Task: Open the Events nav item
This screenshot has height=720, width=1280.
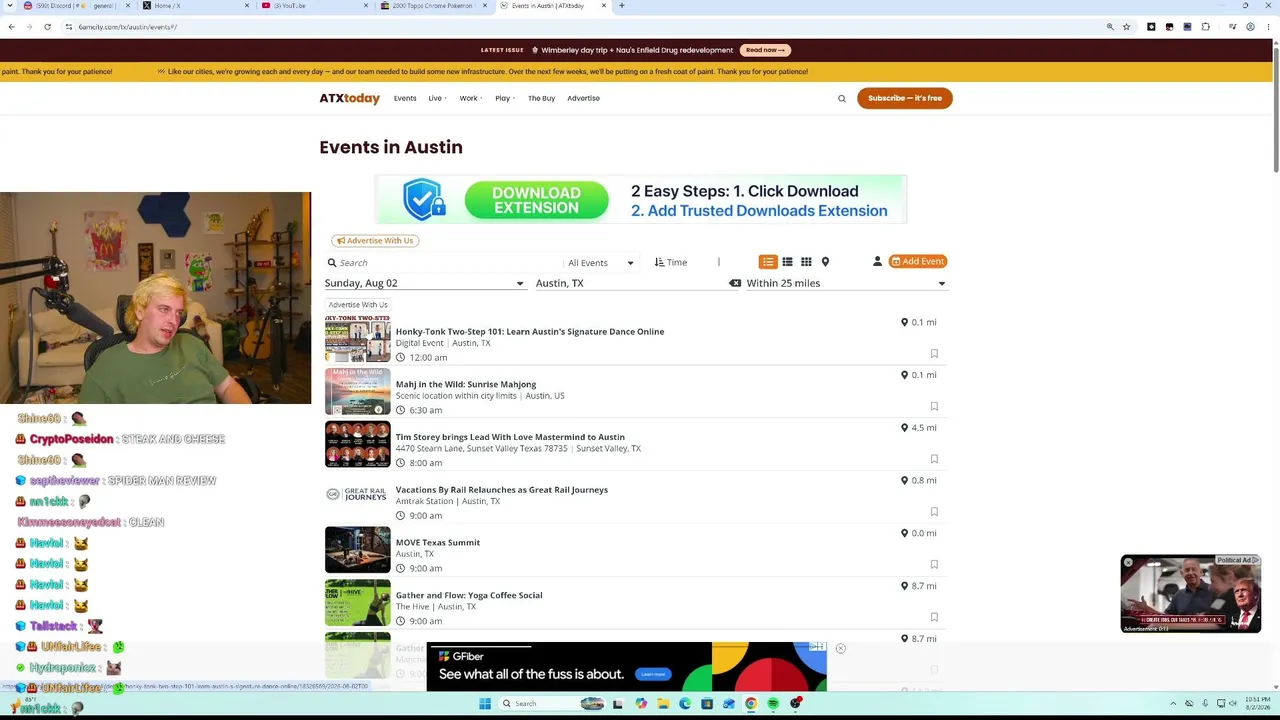Action: pos(405,98)
